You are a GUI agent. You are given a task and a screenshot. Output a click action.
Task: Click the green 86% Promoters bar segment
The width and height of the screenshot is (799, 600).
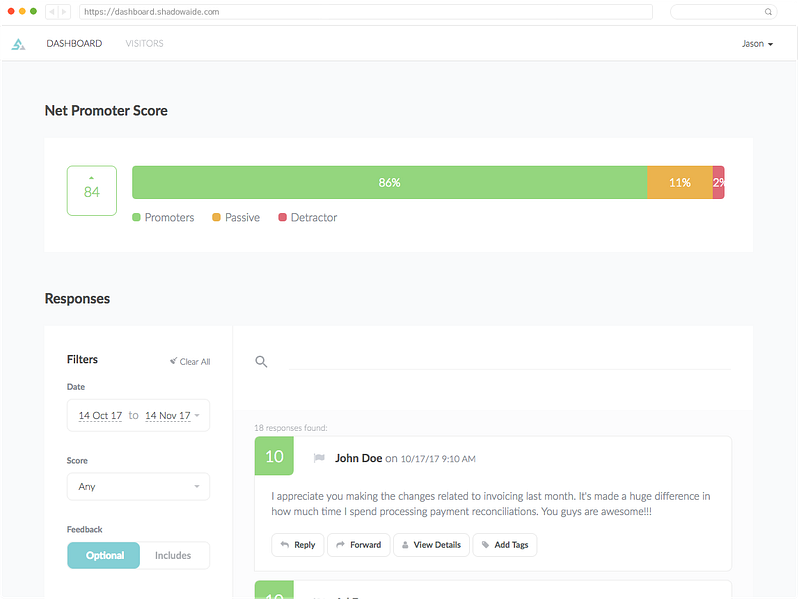coord(390,182)
